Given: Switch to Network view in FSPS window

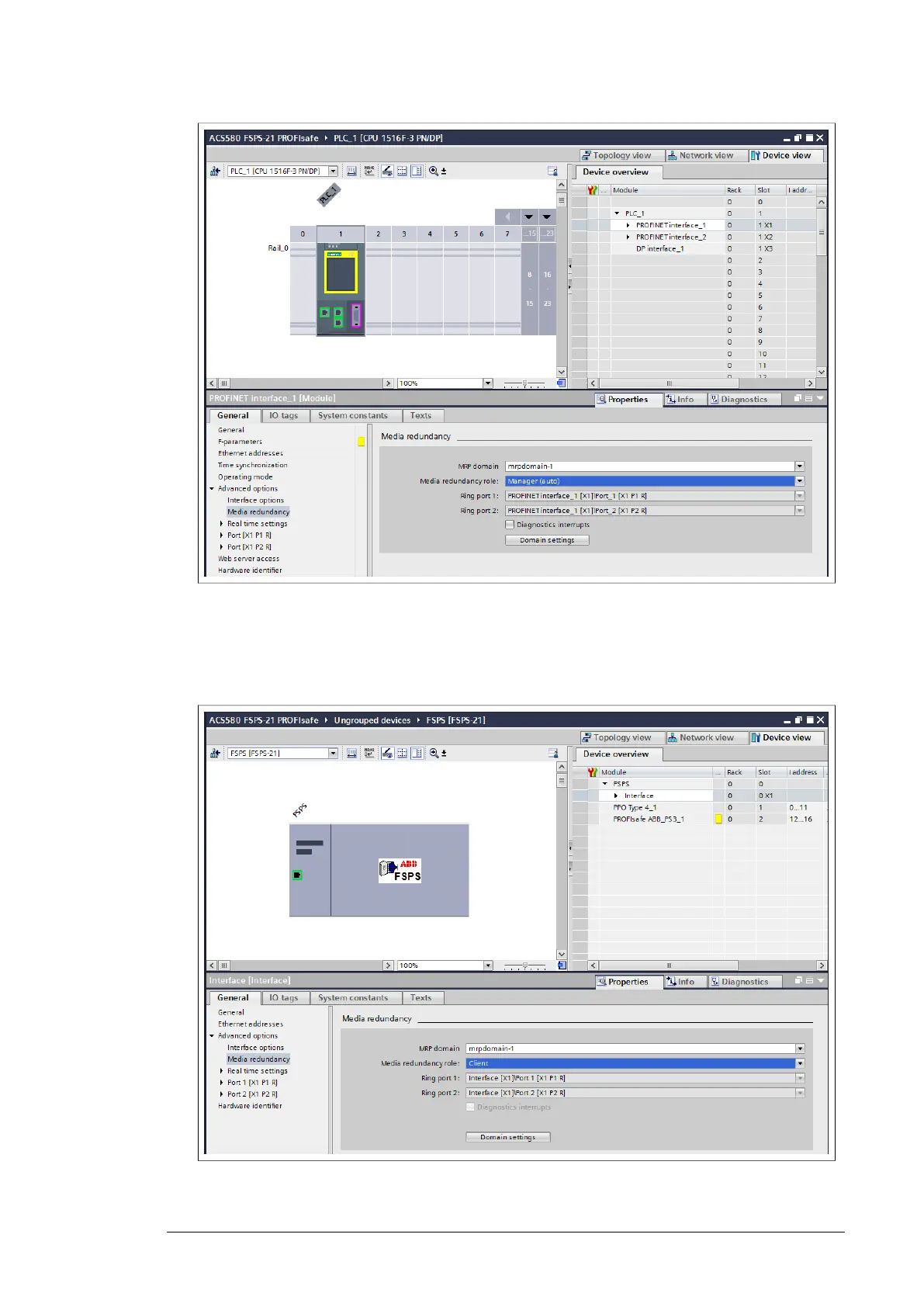Looking at the screenshot, I should [707, 737].
